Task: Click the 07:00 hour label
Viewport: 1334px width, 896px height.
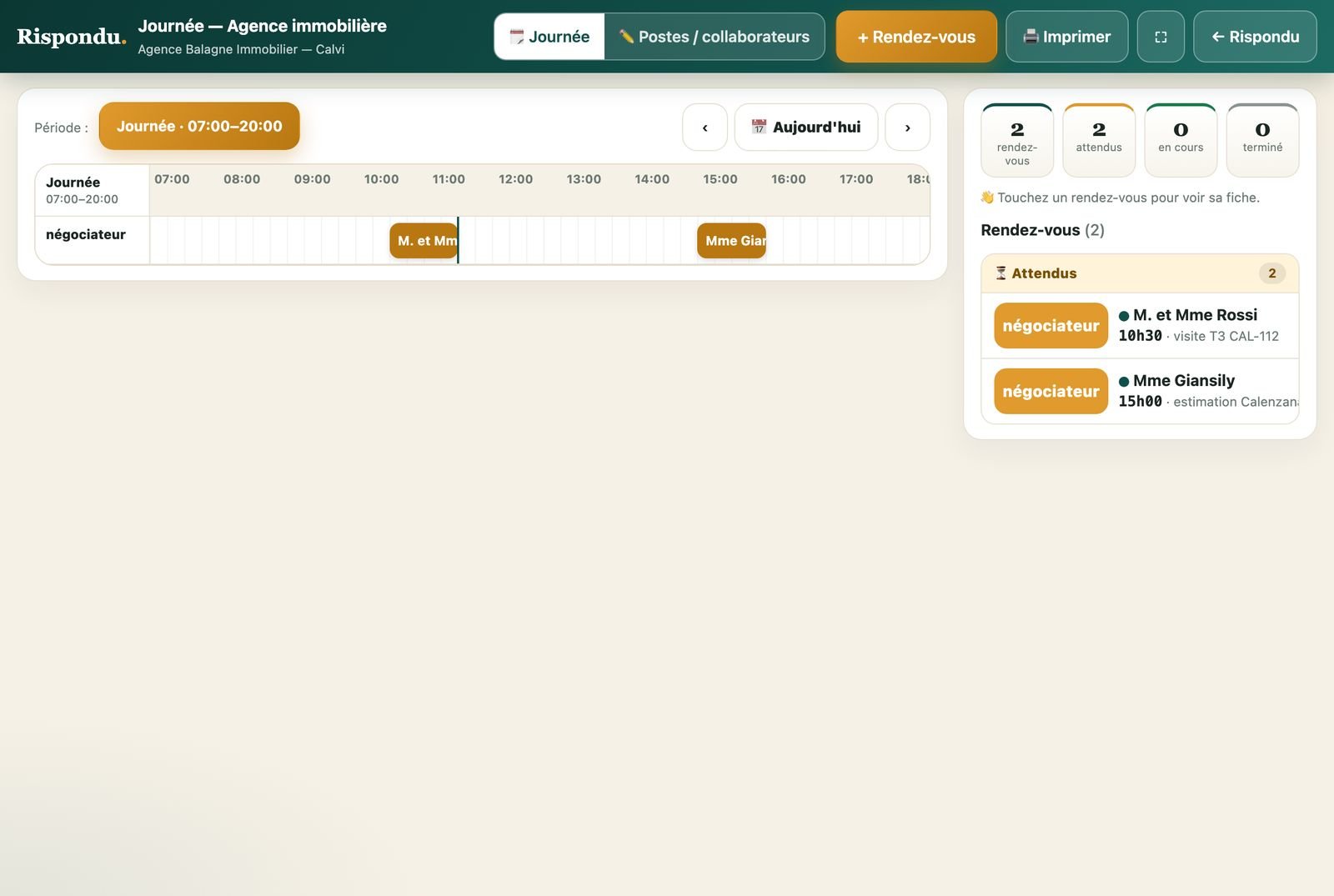Action: tap(172, 179)
